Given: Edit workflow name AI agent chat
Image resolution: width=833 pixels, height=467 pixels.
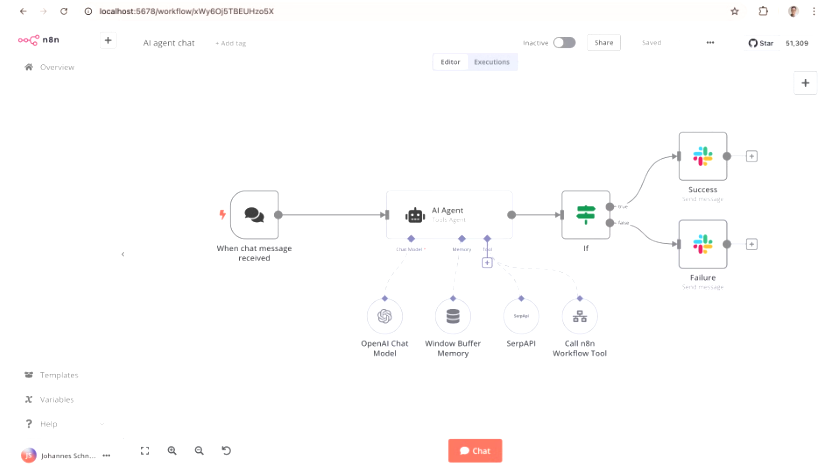Looking at the screenshot, I should coord(169,43).
